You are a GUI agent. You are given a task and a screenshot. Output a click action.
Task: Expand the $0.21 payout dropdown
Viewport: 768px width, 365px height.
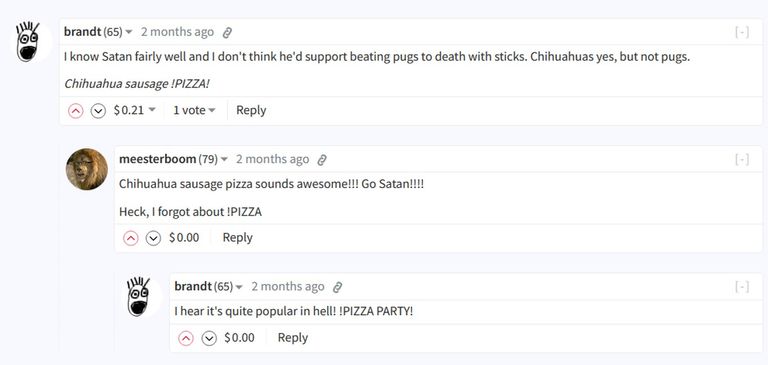(135, 110)
